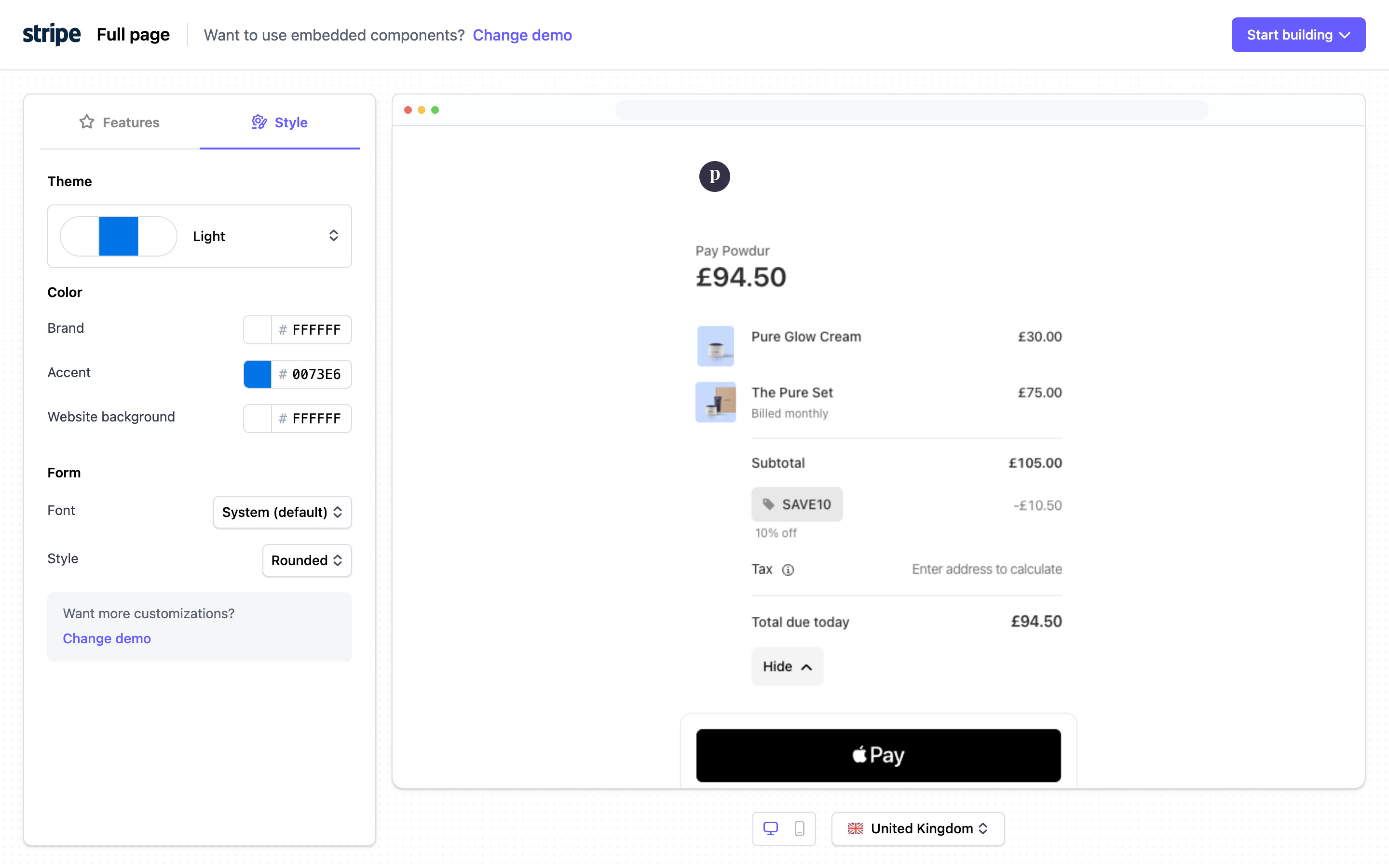Click the Accent blue color swatch
The width and height of the screenshot is (1389, 868).
tap(258, 374)
